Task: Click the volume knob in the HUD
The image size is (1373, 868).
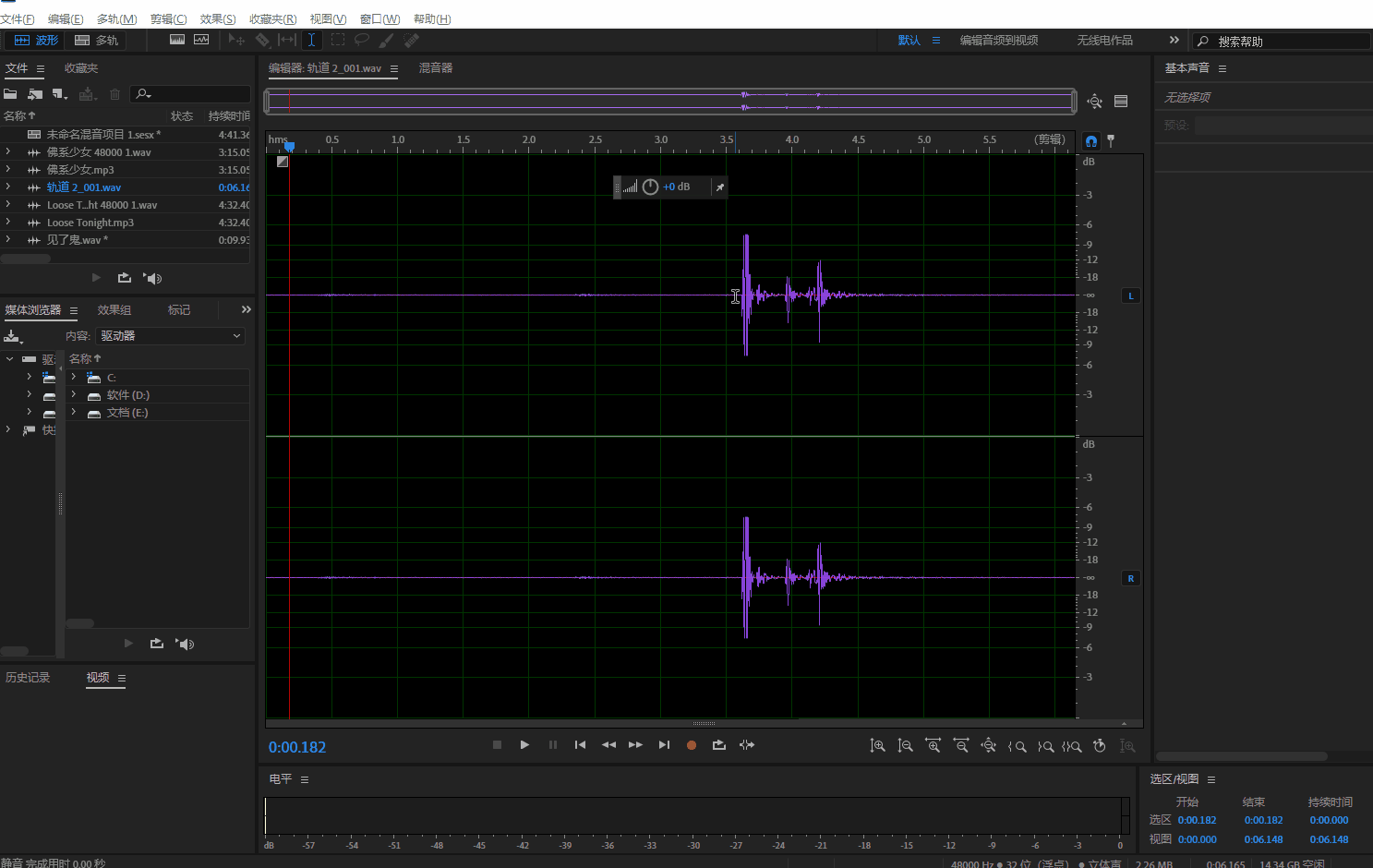Action: (x=650, y=187)
